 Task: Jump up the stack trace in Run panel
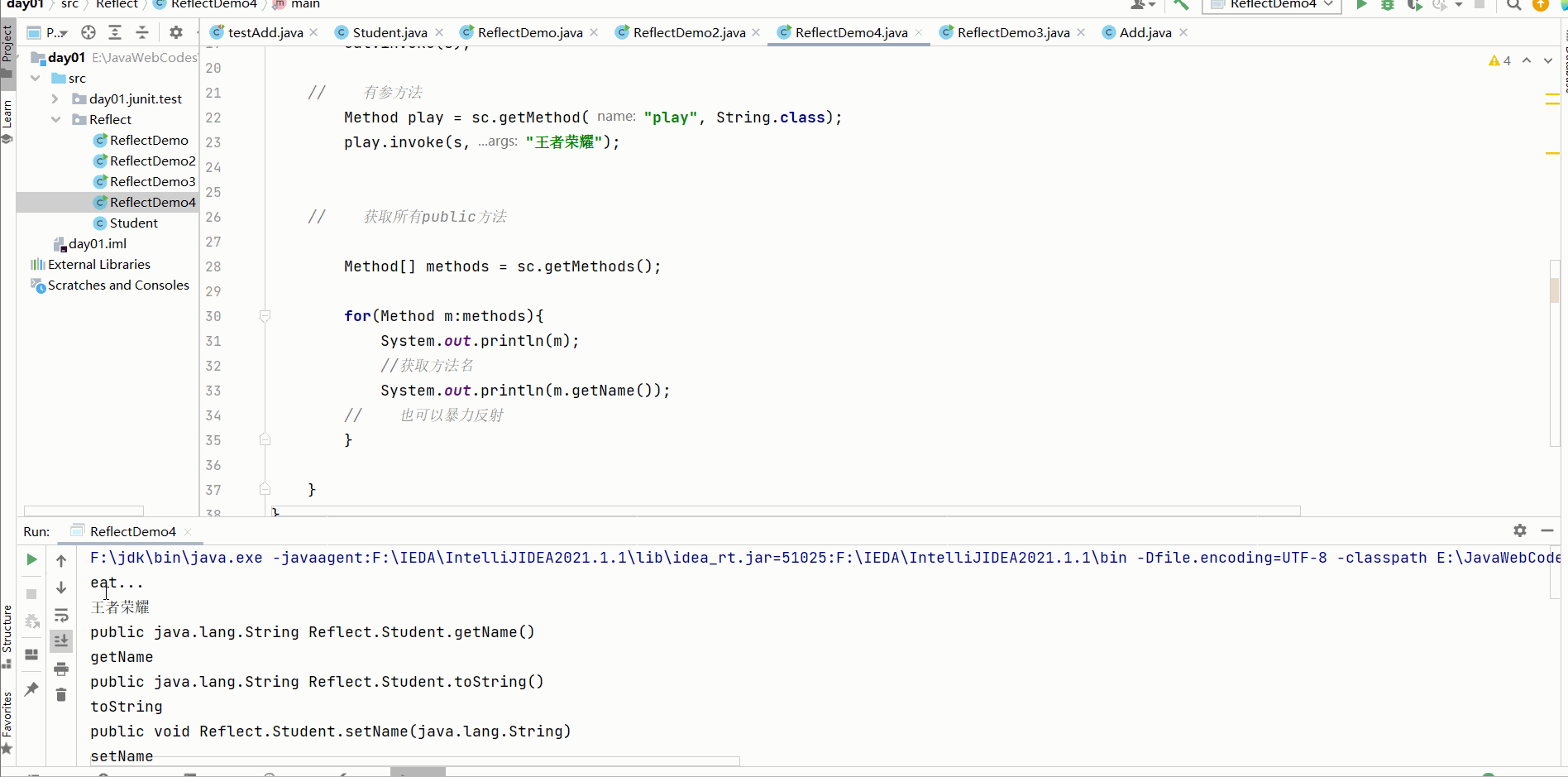(61, 561)
